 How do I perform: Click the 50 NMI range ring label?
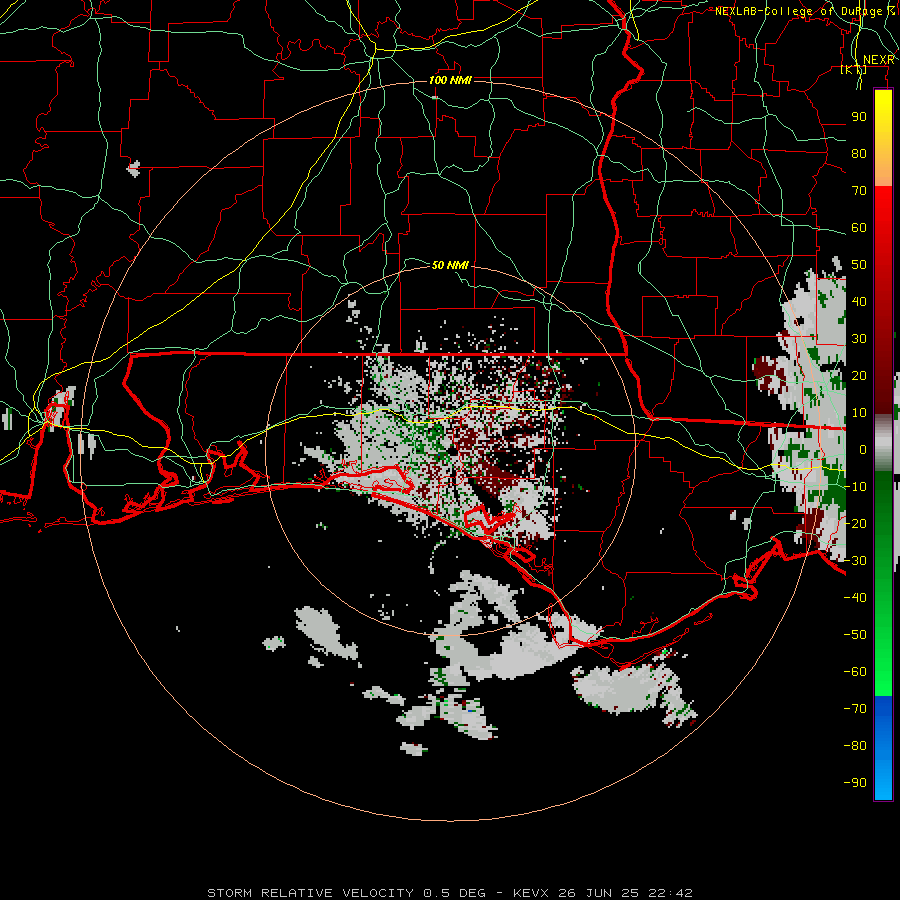pyautogui.click(x=450, y=265)
